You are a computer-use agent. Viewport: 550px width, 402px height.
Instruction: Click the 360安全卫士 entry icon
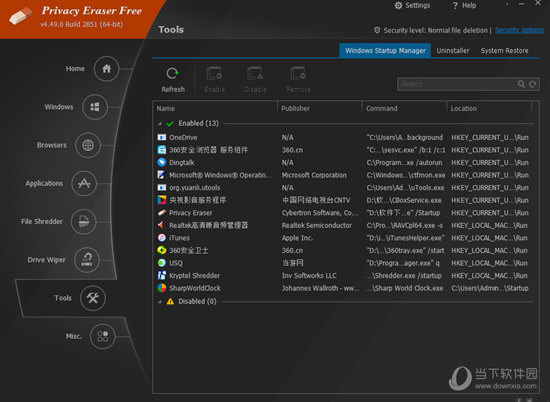point(162,250)
